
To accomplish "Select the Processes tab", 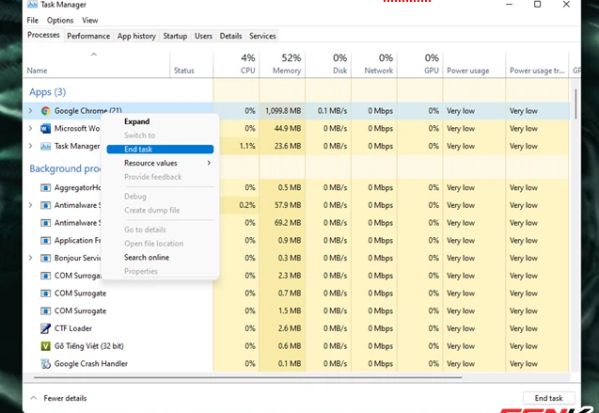I will pyautogui.click(x=43, y=35).
